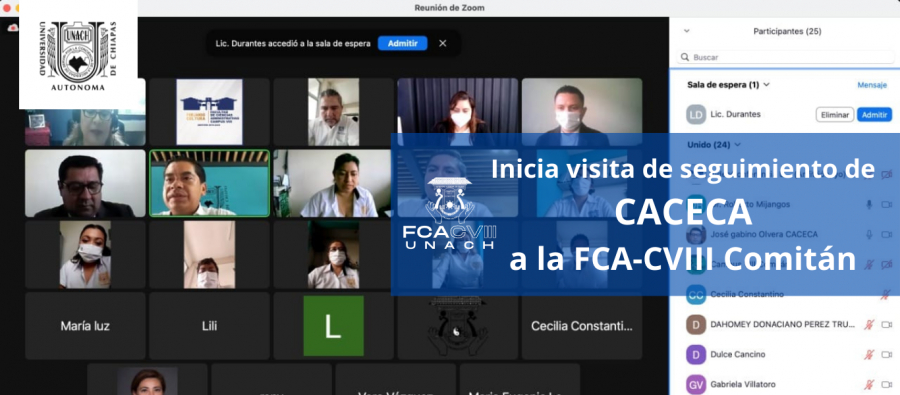Open the chevron menu beside Participantes header
This screenshot has height=395, width=900.
click(686, 31)
